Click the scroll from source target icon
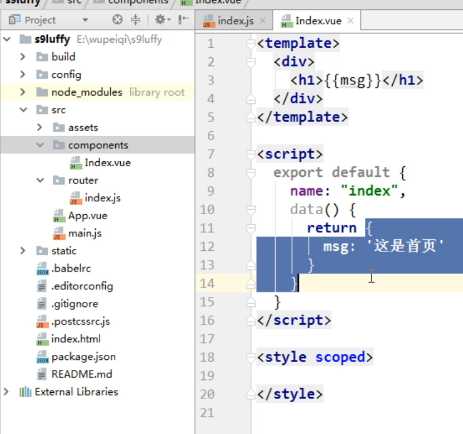Image resolution: width=463 pixels, height=434 pixels. pos(117,20)
